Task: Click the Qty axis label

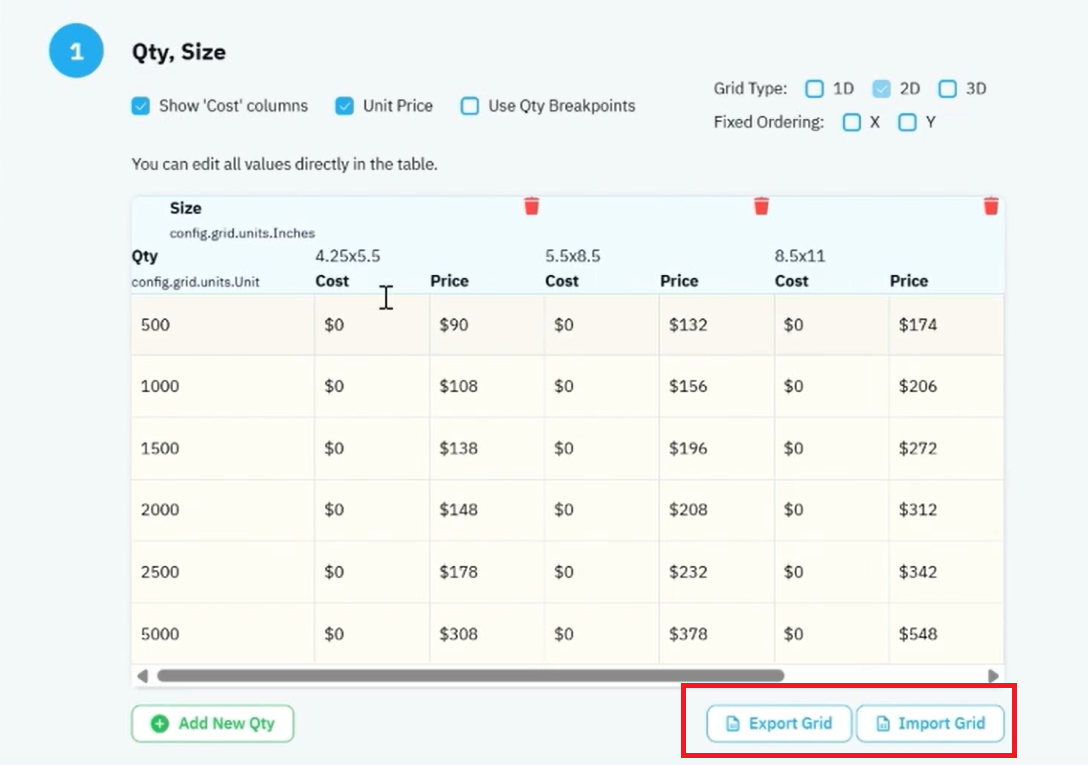Action: (145, 256)
